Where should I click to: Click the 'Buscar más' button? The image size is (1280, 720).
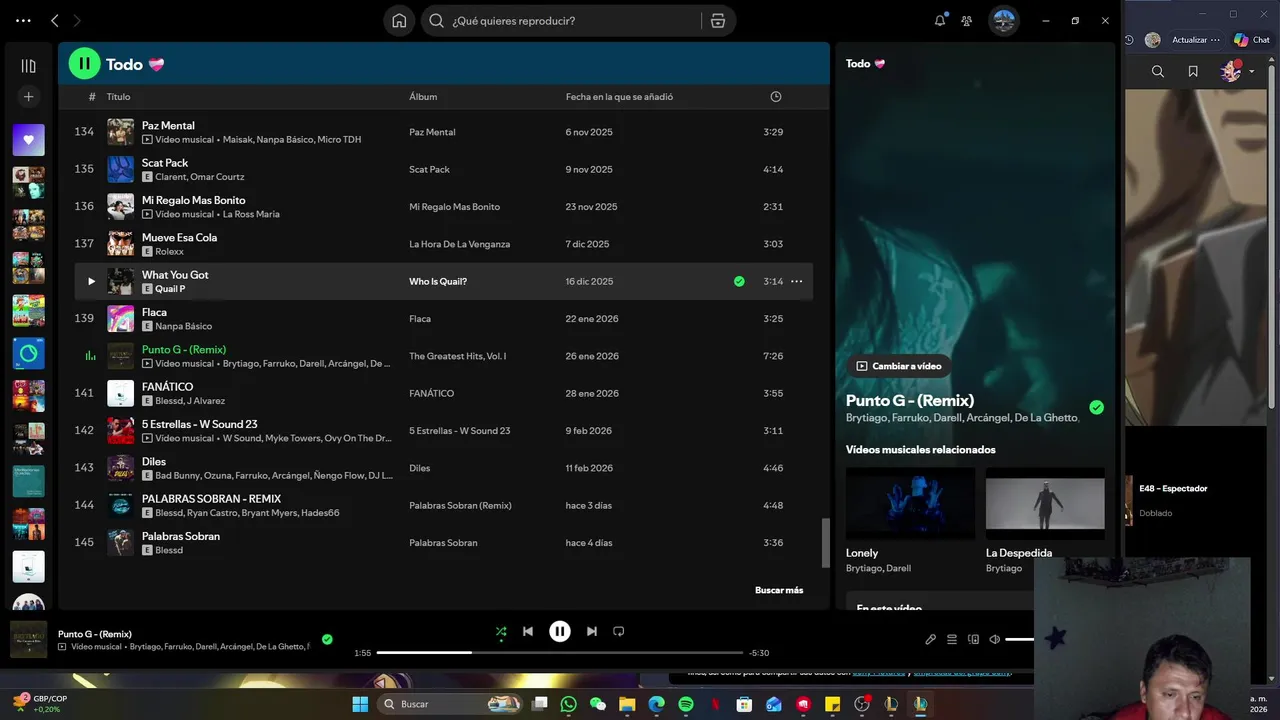779,590
